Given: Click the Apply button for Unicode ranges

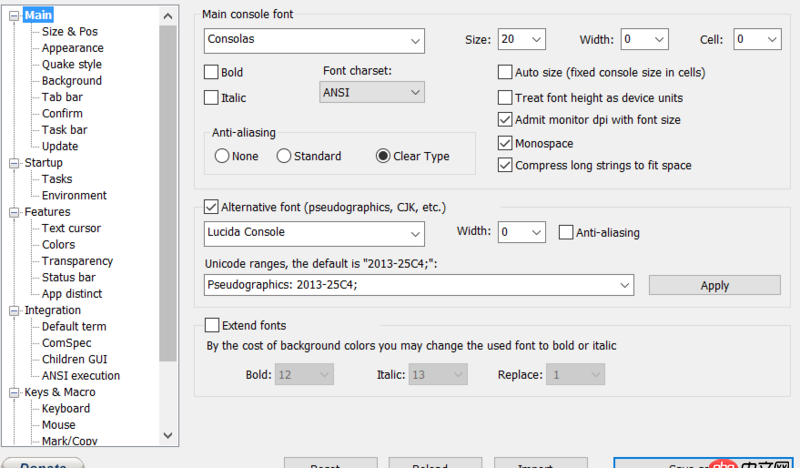Looking at the screenshot, I should [x=714, y=285].
